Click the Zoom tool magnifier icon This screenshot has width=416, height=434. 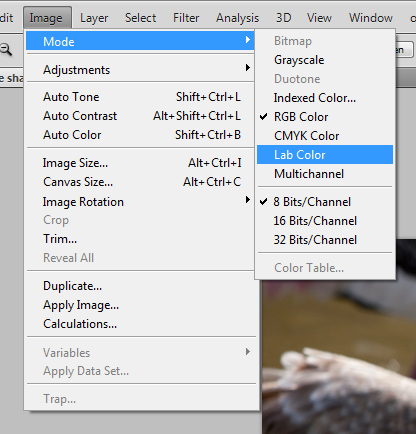tap(6, 50)
